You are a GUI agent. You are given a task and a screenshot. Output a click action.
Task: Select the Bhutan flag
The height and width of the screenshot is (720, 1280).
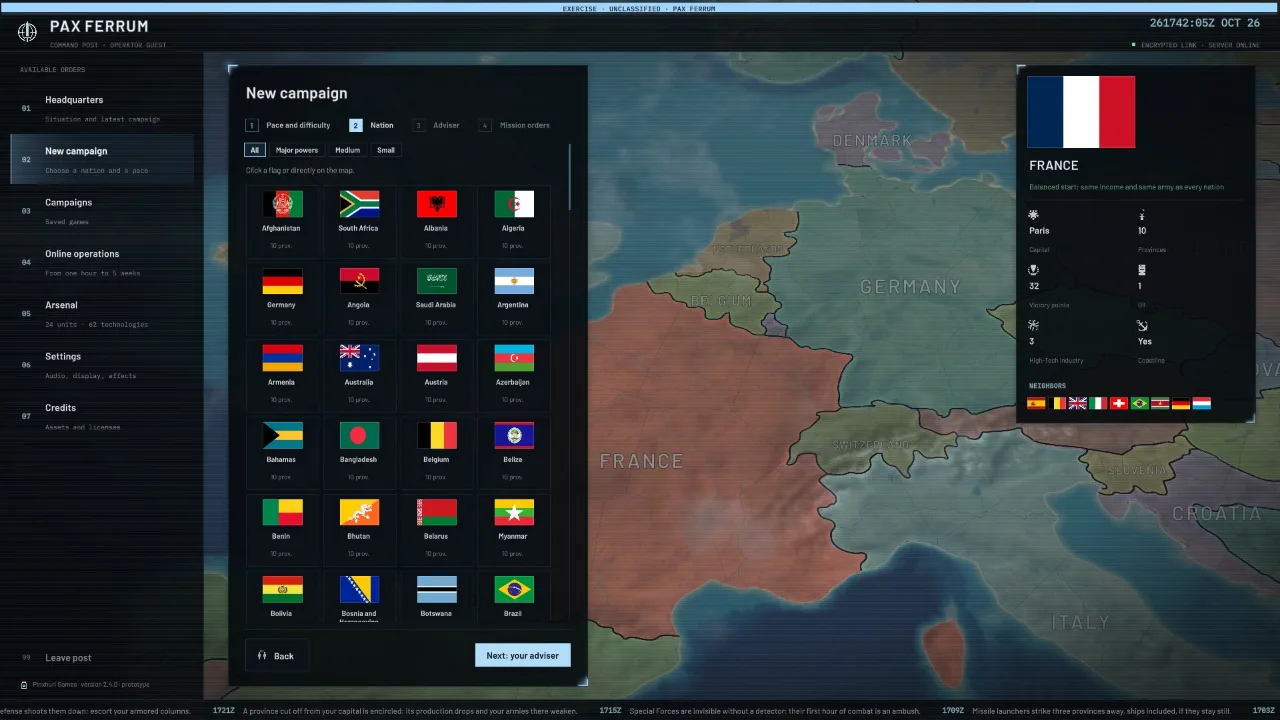(358, 512)
